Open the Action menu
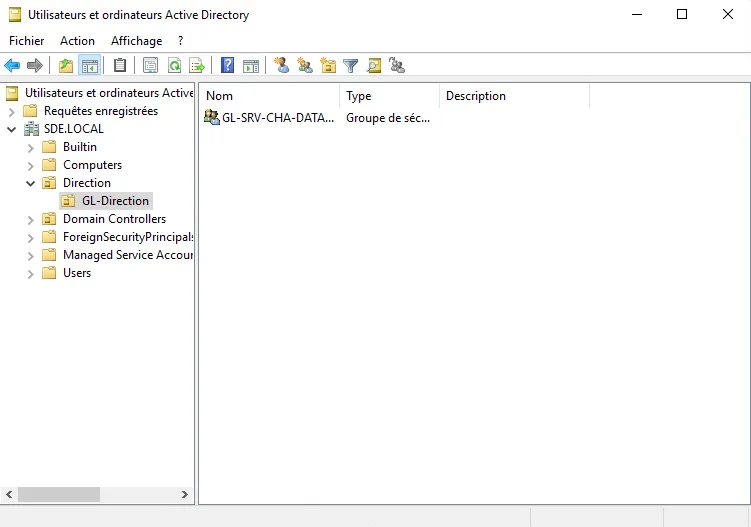The image size is (751, 527). click(77, 41)
